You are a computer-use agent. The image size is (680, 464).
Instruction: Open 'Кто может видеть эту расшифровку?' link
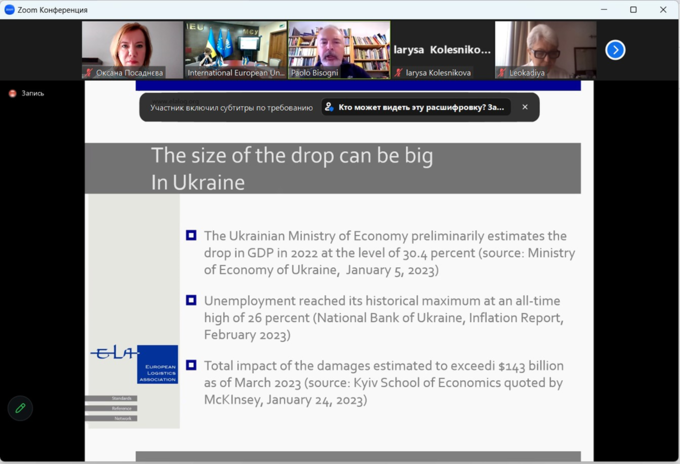(421, 107)
